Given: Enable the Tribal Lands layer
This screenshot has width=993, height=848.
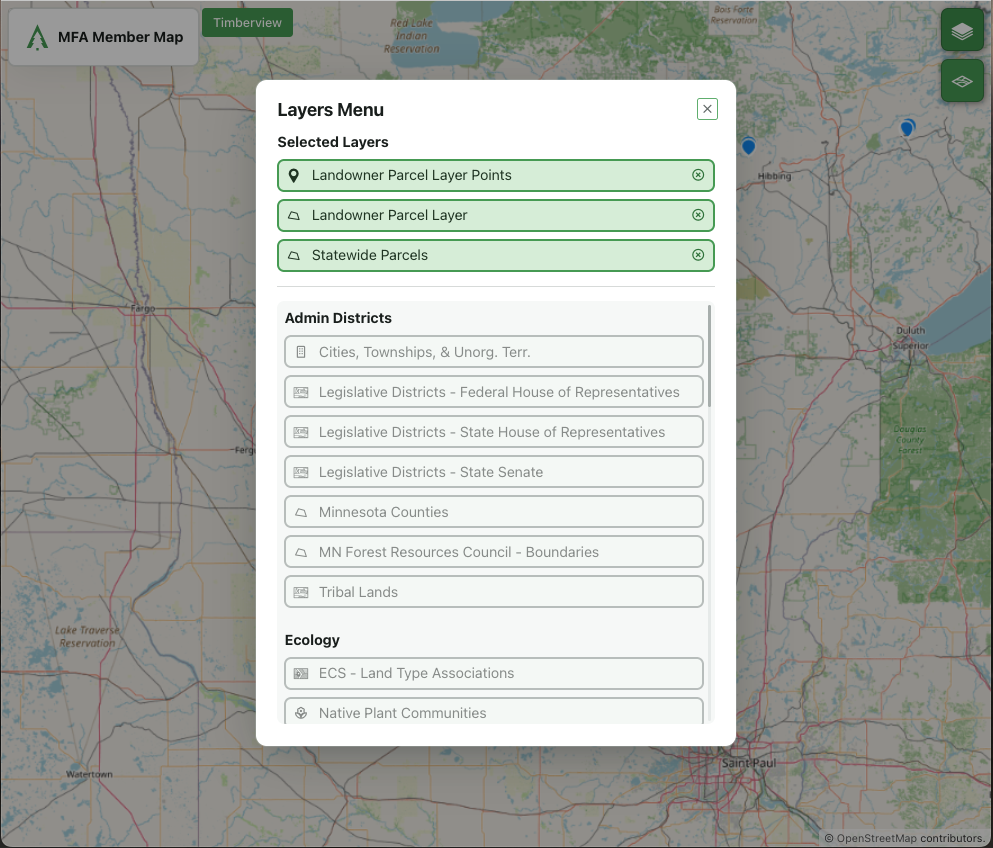Looking at the screenshot, I should point(494,592).
